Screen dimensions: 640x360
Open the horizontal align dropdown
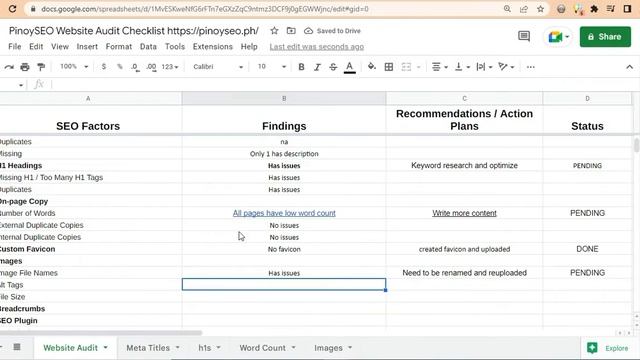(440, 67)
